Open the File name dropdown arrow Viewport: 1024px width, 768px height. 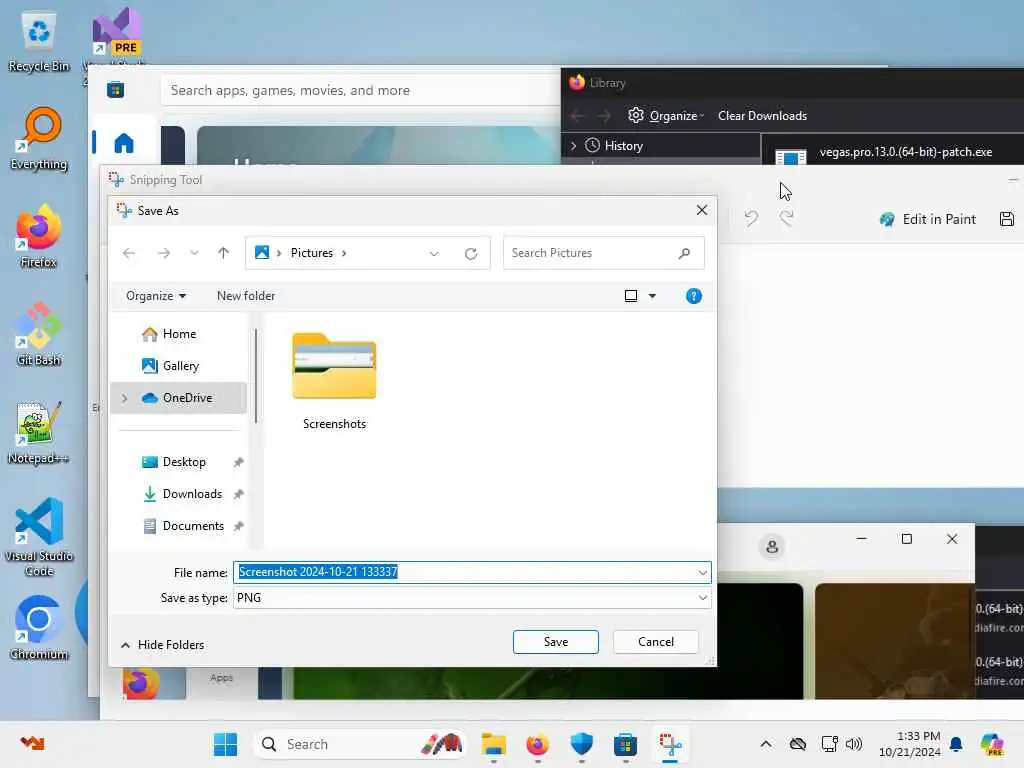(x=703, y=573)
